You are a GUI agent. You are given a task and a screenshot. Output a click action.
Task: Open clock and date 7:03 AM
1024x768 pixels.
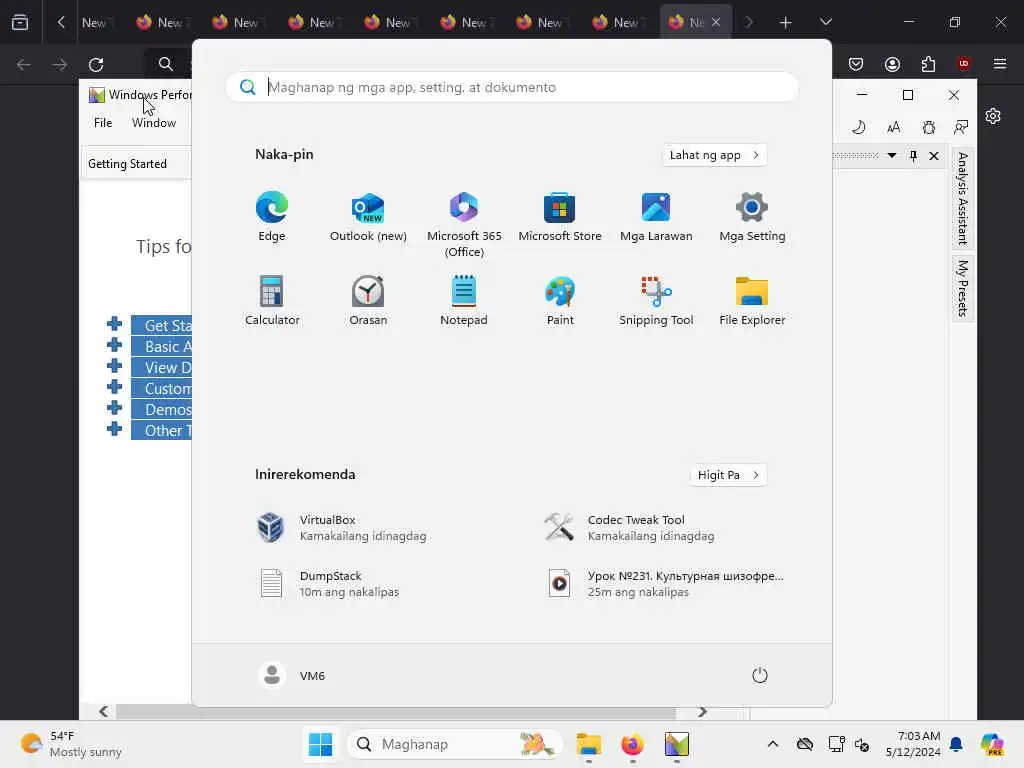click(913, 744)
